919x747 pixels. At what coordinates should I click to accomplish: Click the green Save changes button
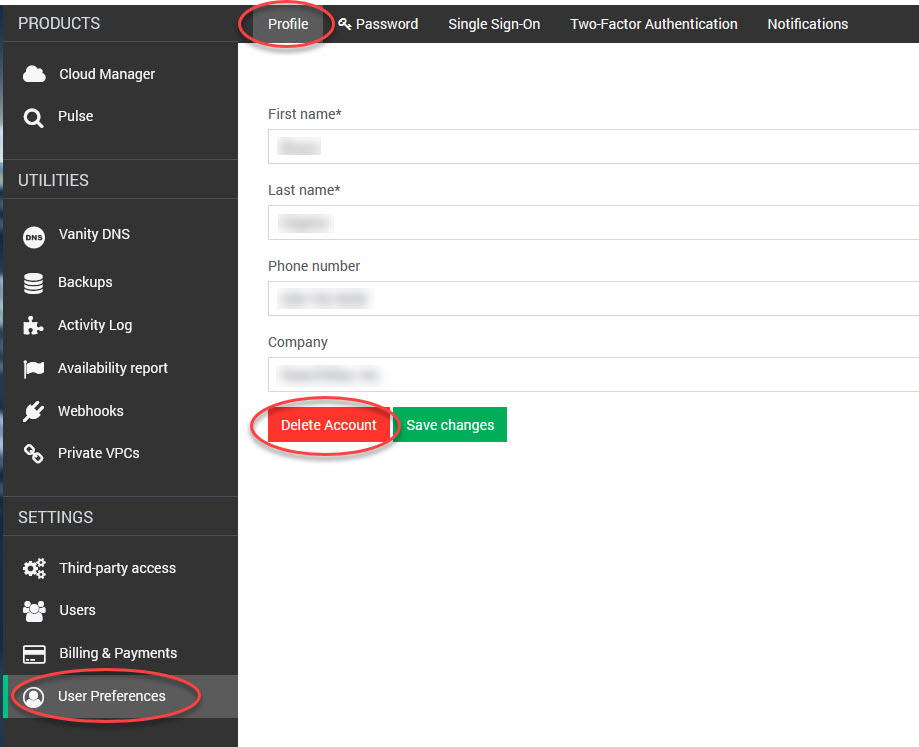450,425
